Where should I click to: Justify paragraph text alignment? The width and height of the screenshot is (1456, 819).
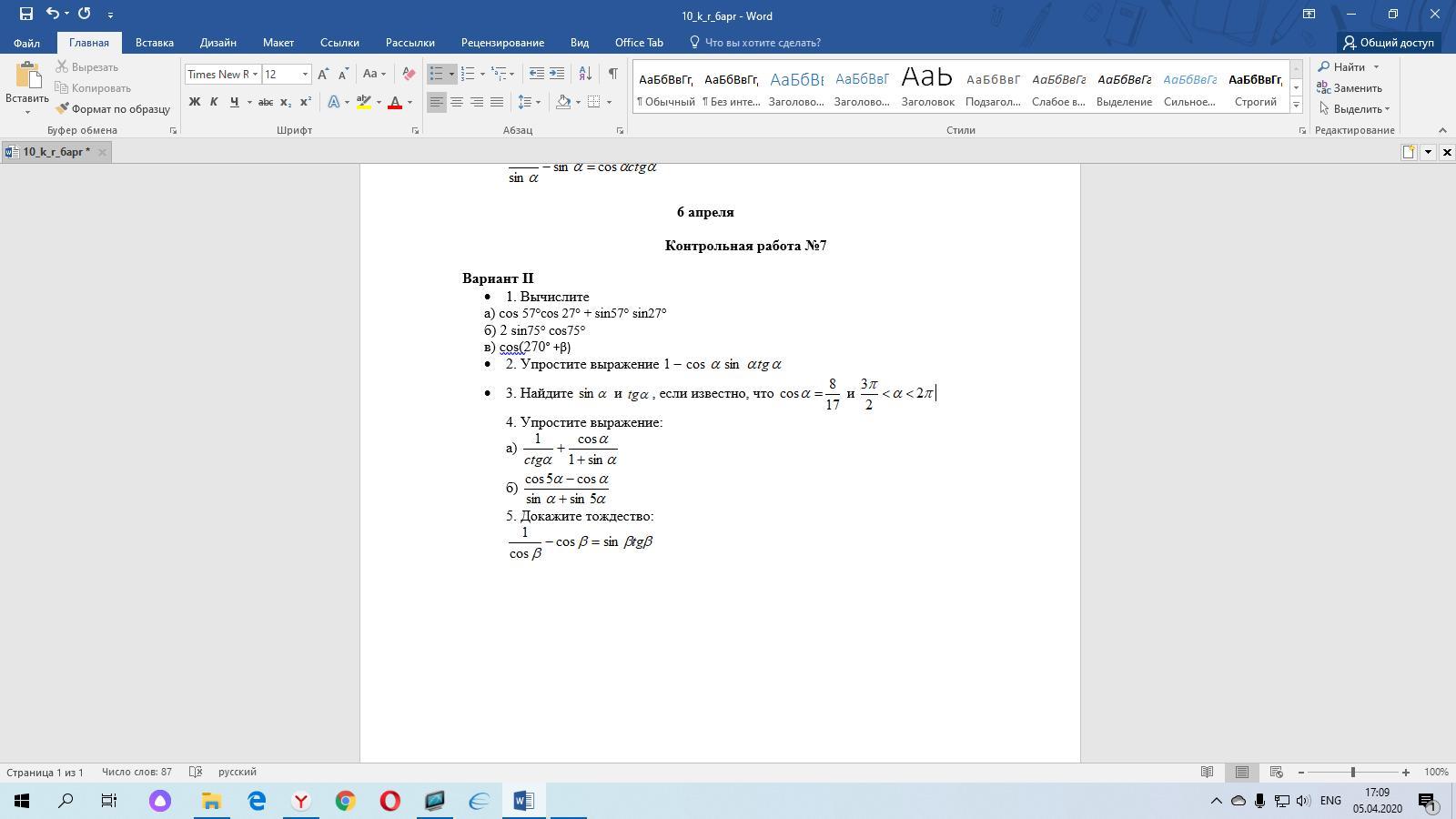click(497, 102)
